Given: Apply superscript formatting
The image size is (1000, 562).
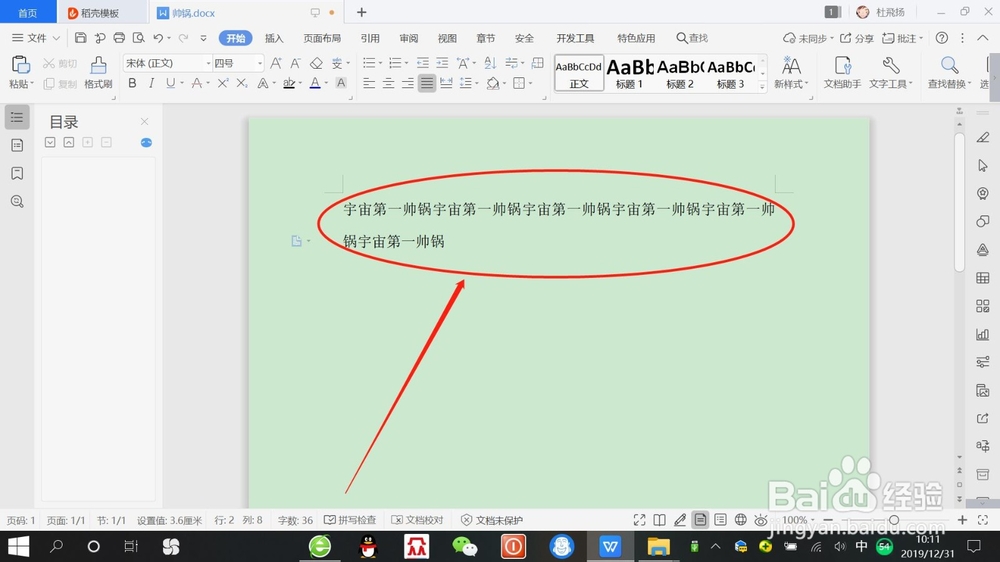Looking at the screenshot, I should click(x=223, y=83).
